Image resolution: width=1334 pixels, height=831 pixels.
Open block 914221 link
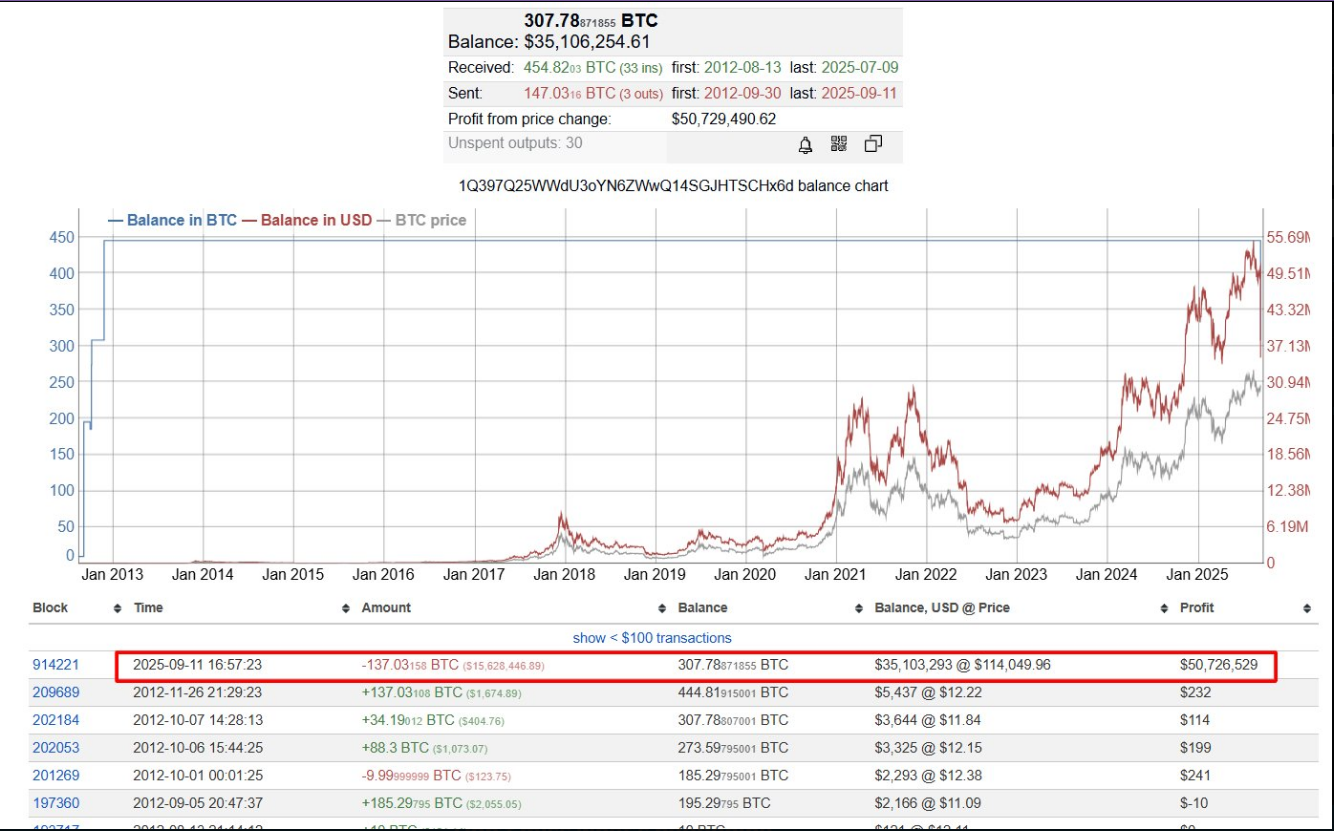(x=56, y=664)
